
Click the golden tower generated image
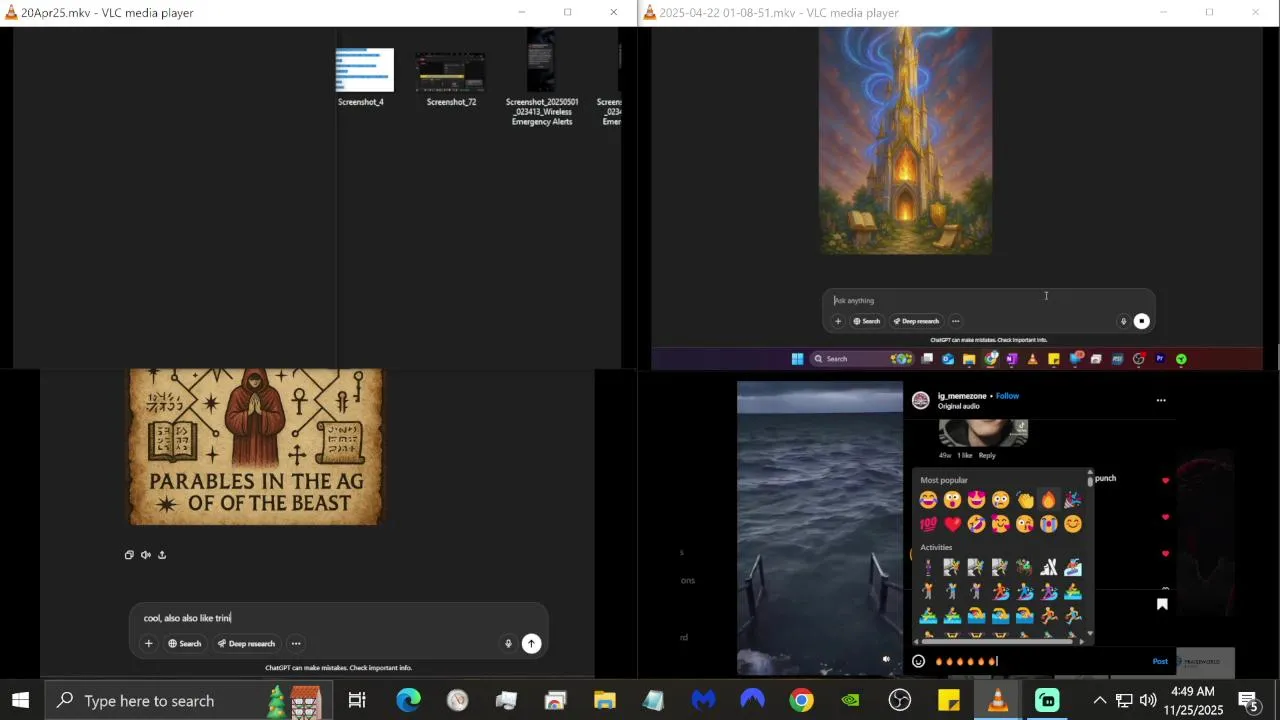pyautogui.click(x=906, y=140)
